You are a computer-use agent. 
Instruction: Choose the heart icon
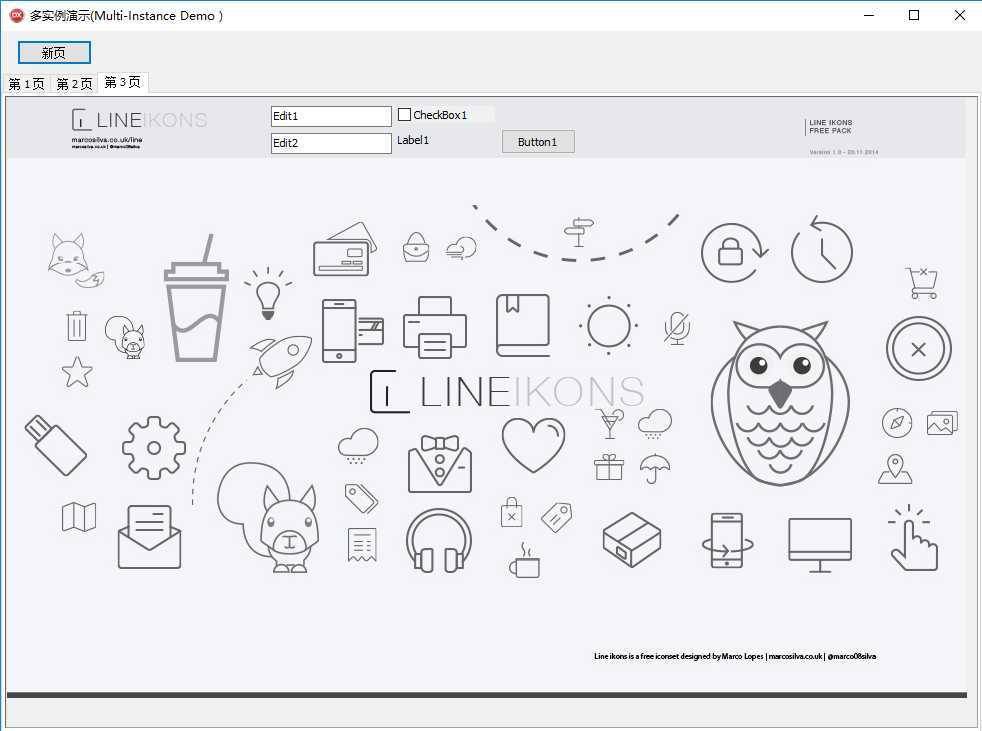click(534, 445)
